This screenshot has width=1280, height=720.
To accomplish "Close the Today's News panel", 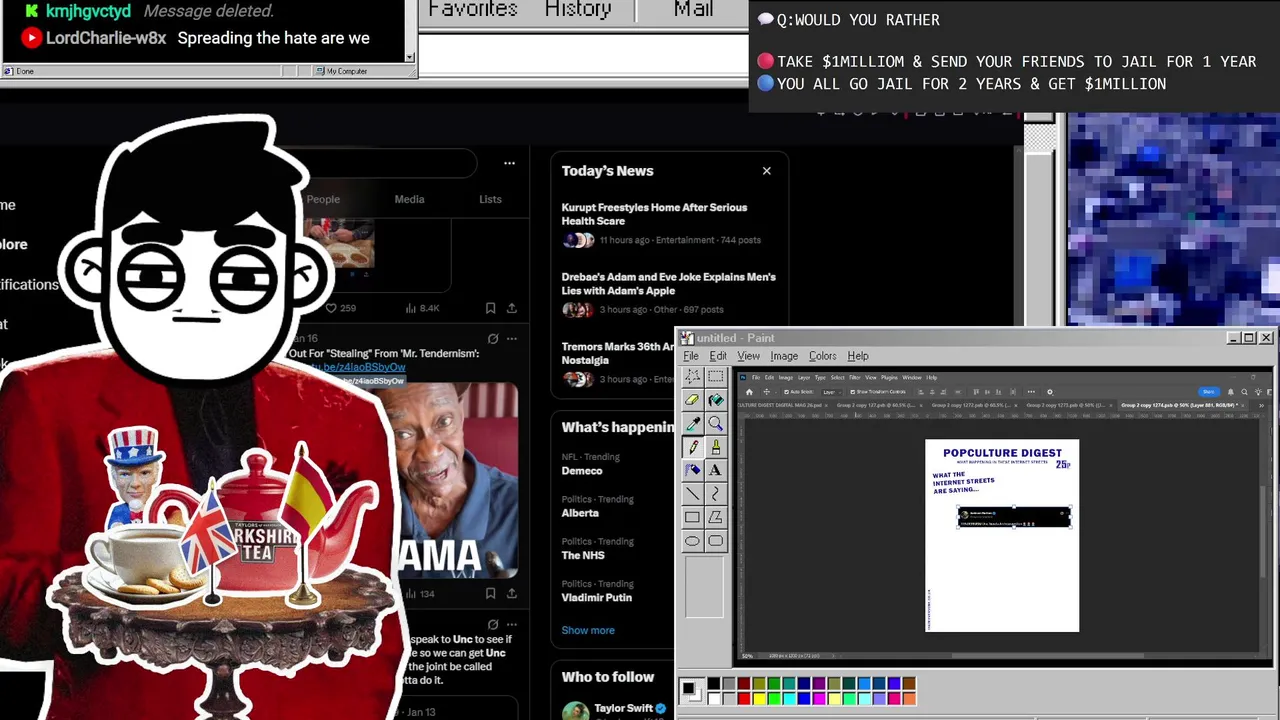I will coord(767,171).
